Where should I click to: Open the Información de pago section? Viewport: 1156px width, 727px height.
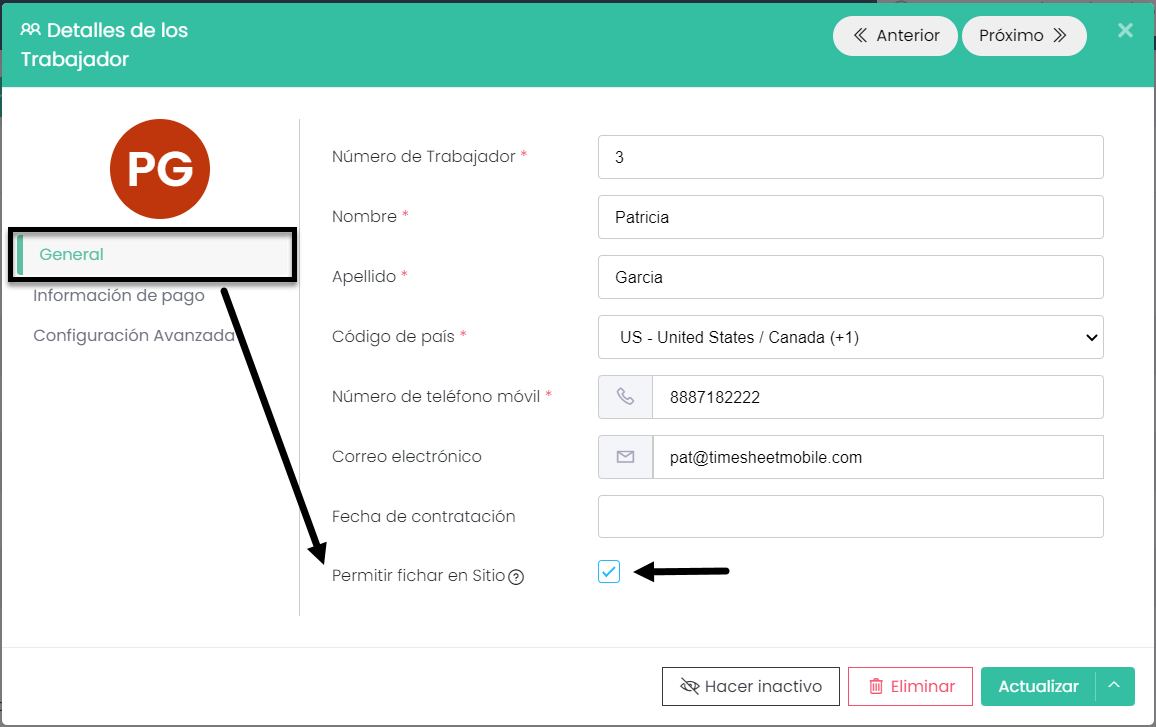pyautogui.click(x=119, y=296)
